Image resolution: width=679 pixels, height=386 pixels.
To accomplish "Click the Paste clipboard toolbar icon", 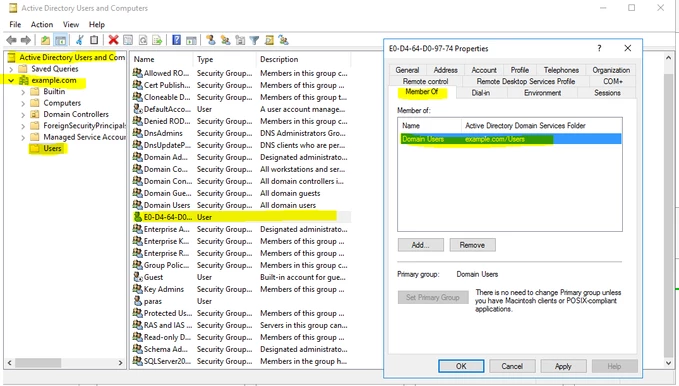I will 94,40.
